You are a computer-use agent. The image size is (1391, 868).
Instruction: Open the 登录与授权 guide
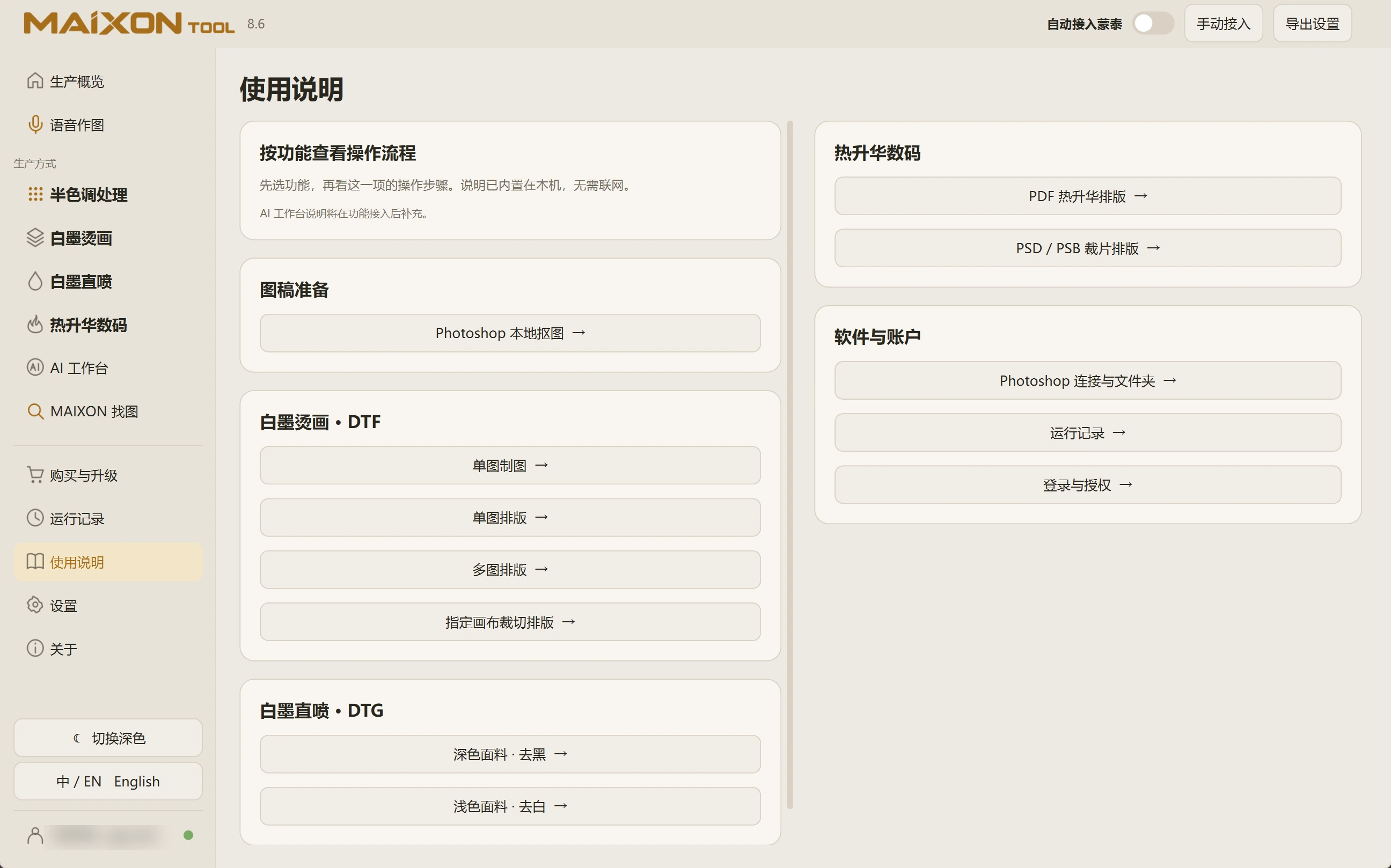(x=1088, y=485)
